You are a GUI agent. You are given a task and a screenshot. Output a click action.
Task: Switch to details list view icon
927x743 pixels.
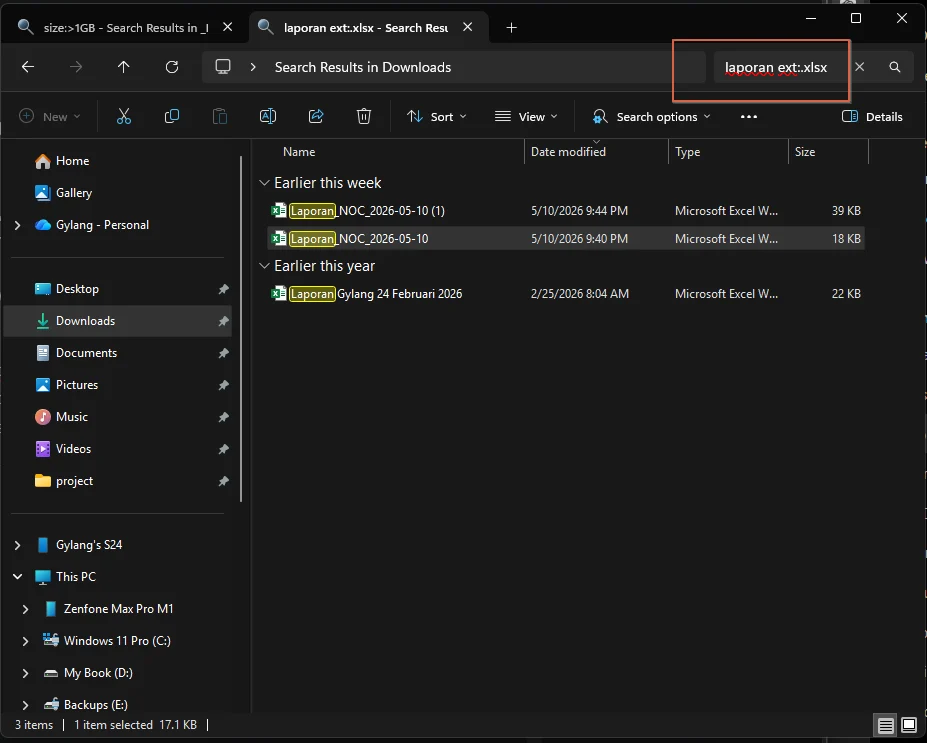click(885, 725)
